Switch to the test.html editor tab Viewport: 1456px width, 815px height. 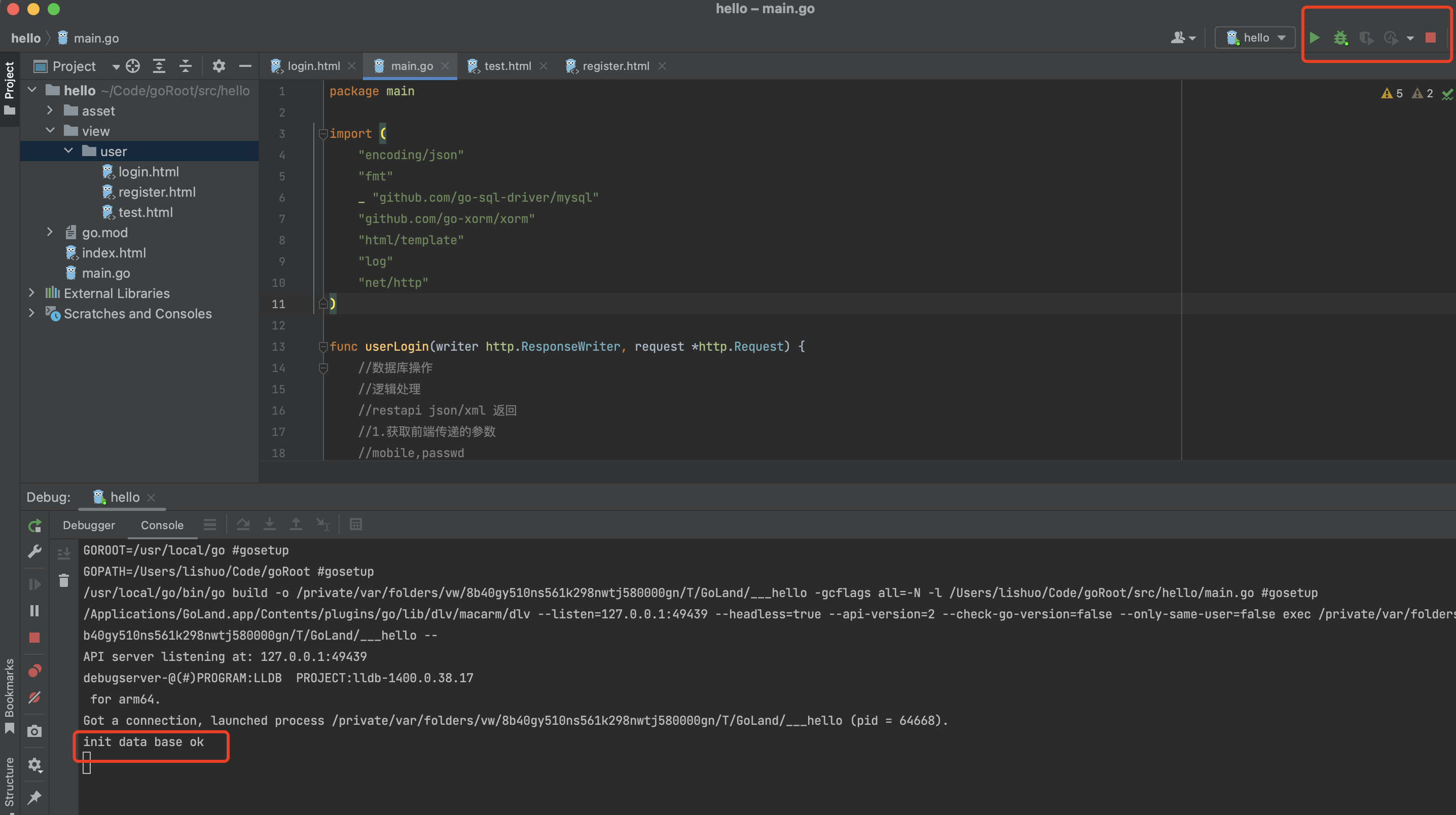click(x=507, y=66)
